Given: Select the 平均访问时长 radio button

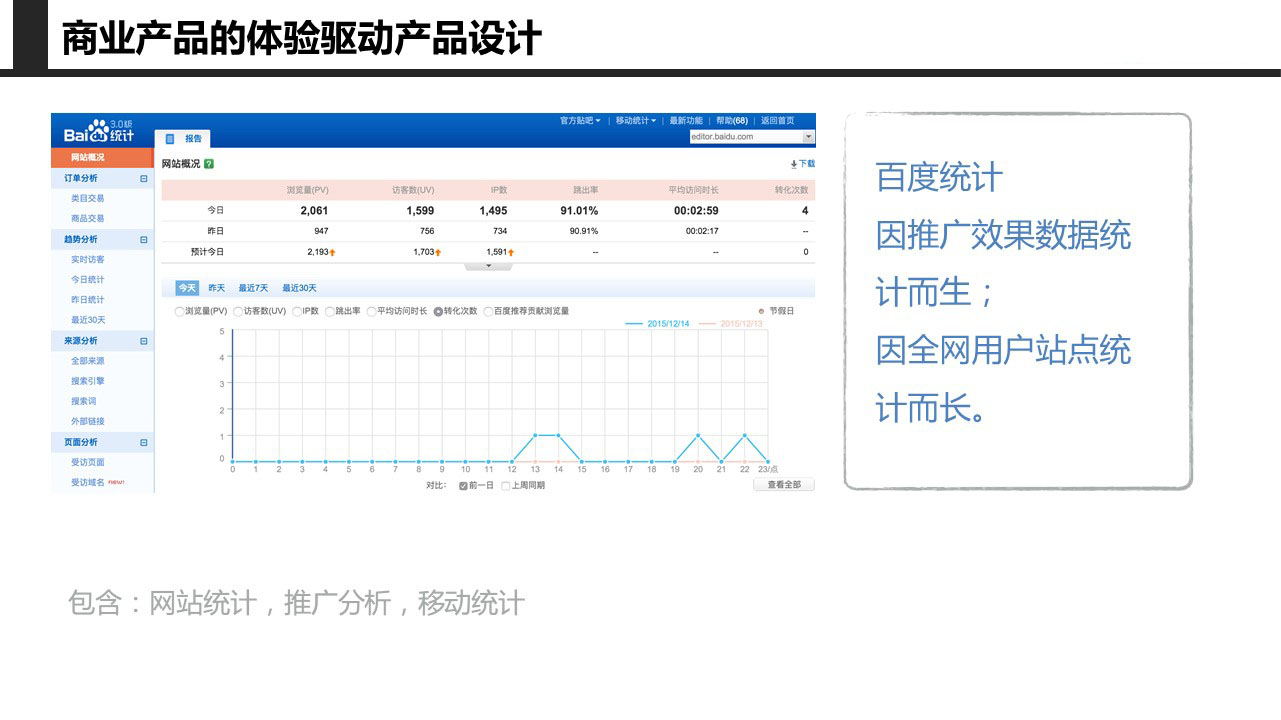Looking at the screenshot, I should [372, 312].
